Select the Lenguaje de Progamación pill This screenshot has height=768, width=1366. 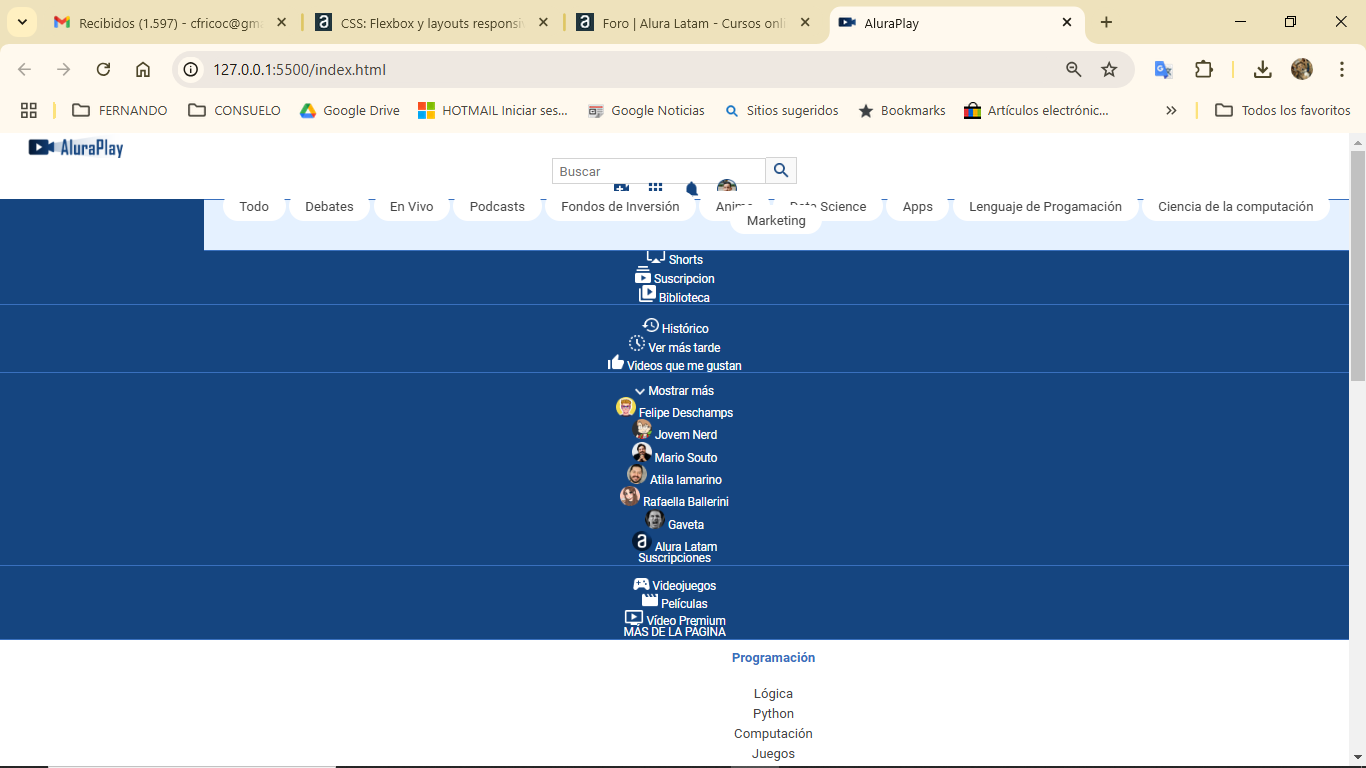(x=1045, y=206)
